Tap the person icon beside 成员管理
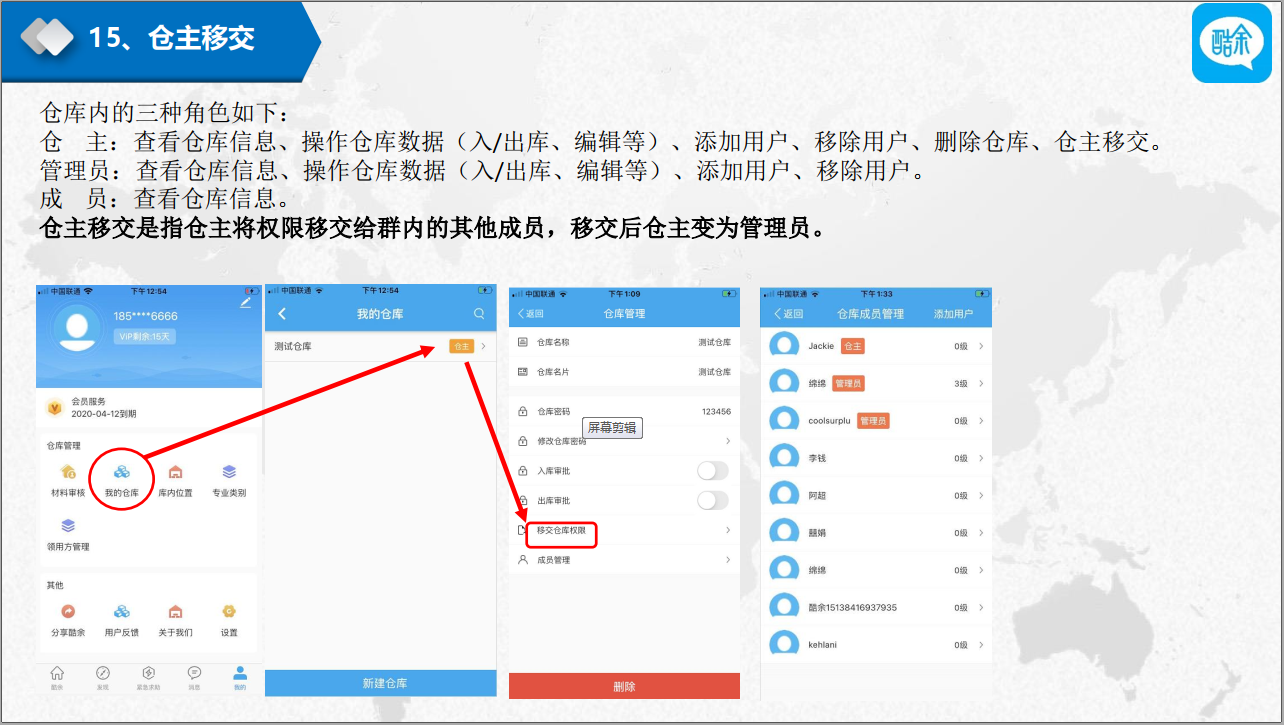 [523, 560]
